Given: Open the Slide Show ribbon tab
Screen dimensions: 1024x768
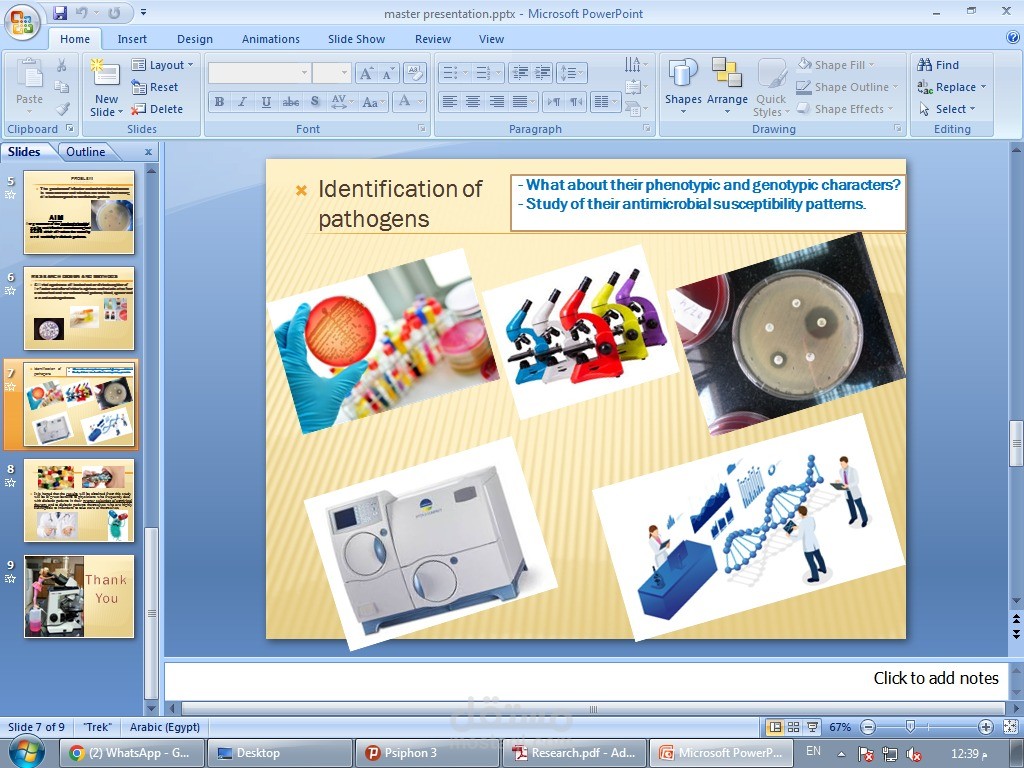Looking at the screenshot, I should (x=357, y=39).
